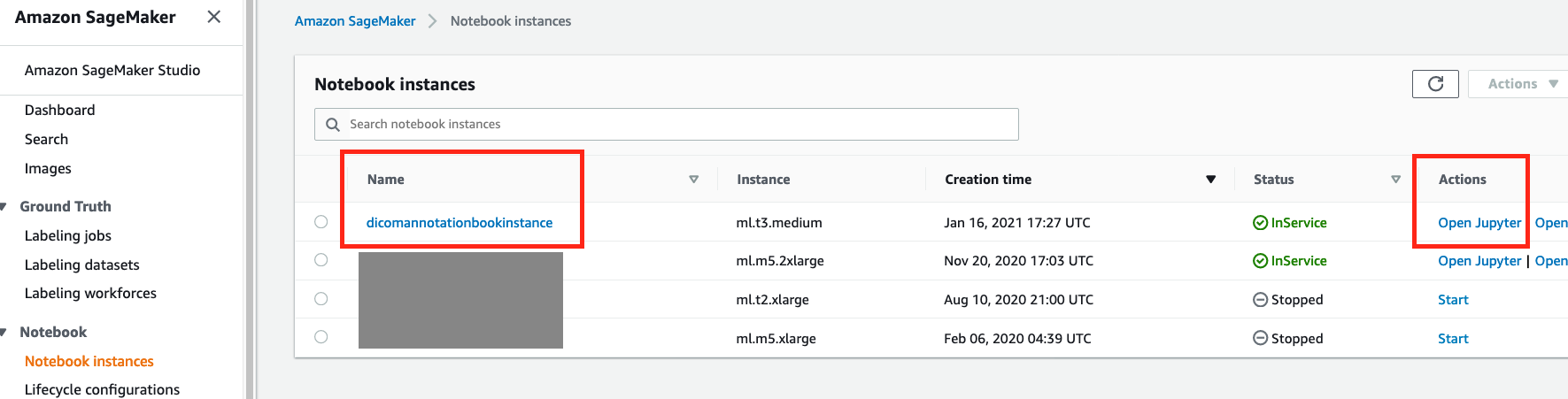This screenshot has height=399, width=1568.
Task: Click the Instance column header
Action: tap(763, 180)
